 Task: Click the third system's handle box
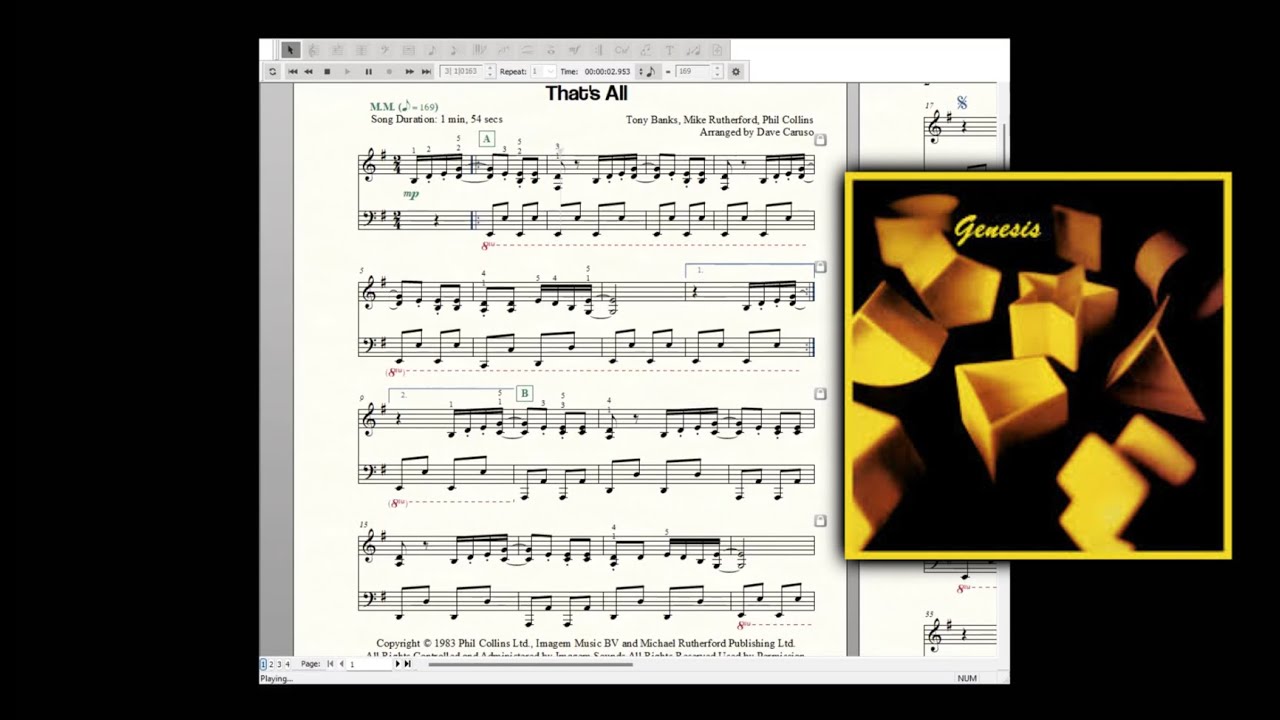820,394
